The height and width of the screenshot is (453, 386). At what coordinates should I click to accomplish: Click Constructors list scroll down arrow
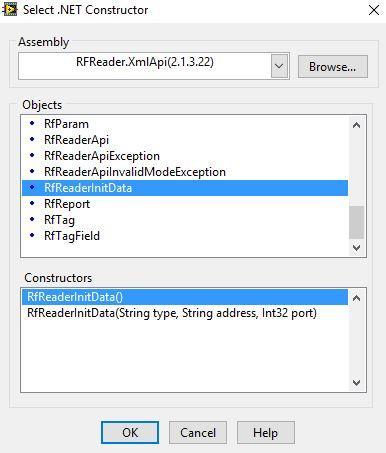point(356,383)
